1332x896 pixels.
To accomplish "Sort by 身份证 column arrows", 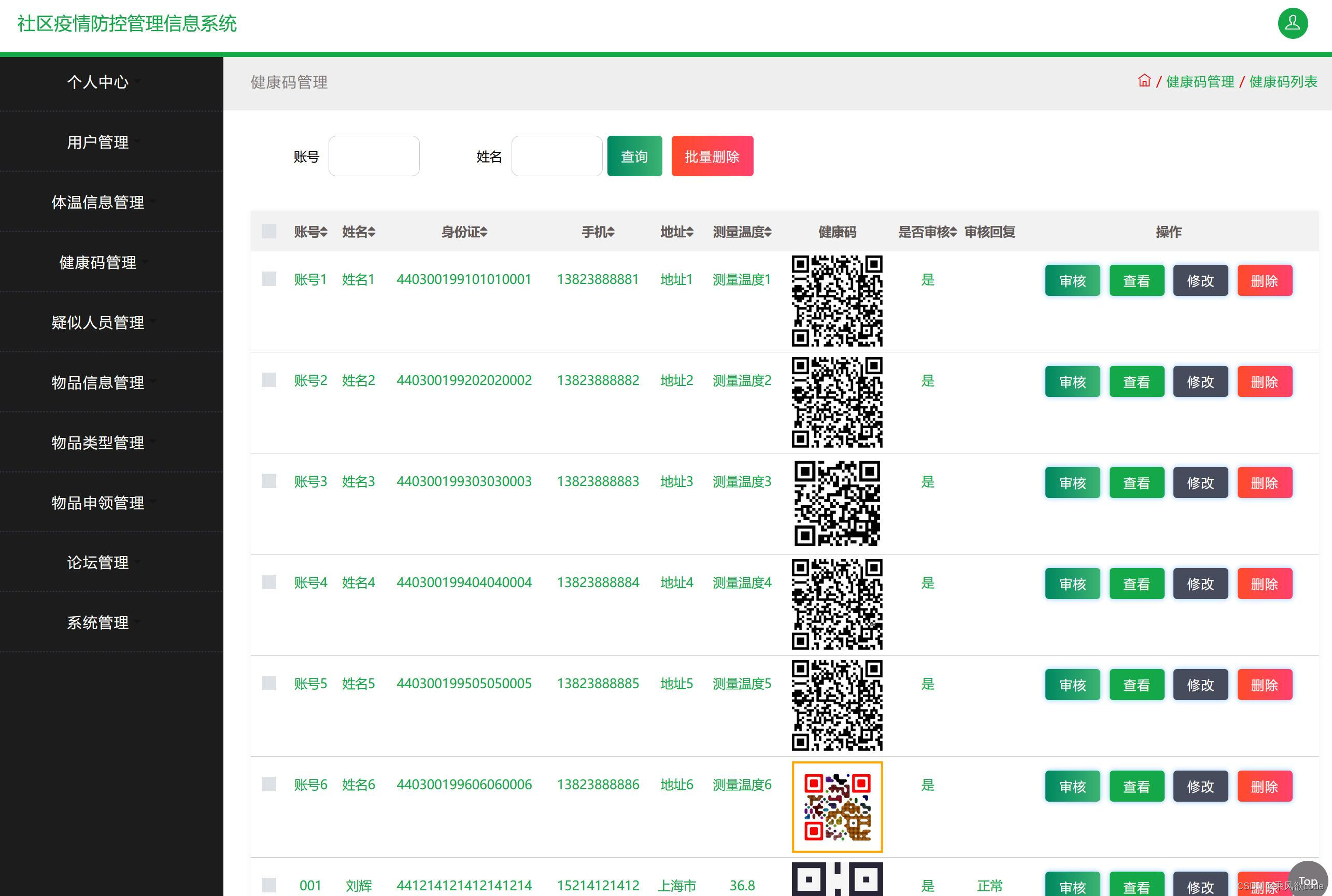I will tap(484, 232).
